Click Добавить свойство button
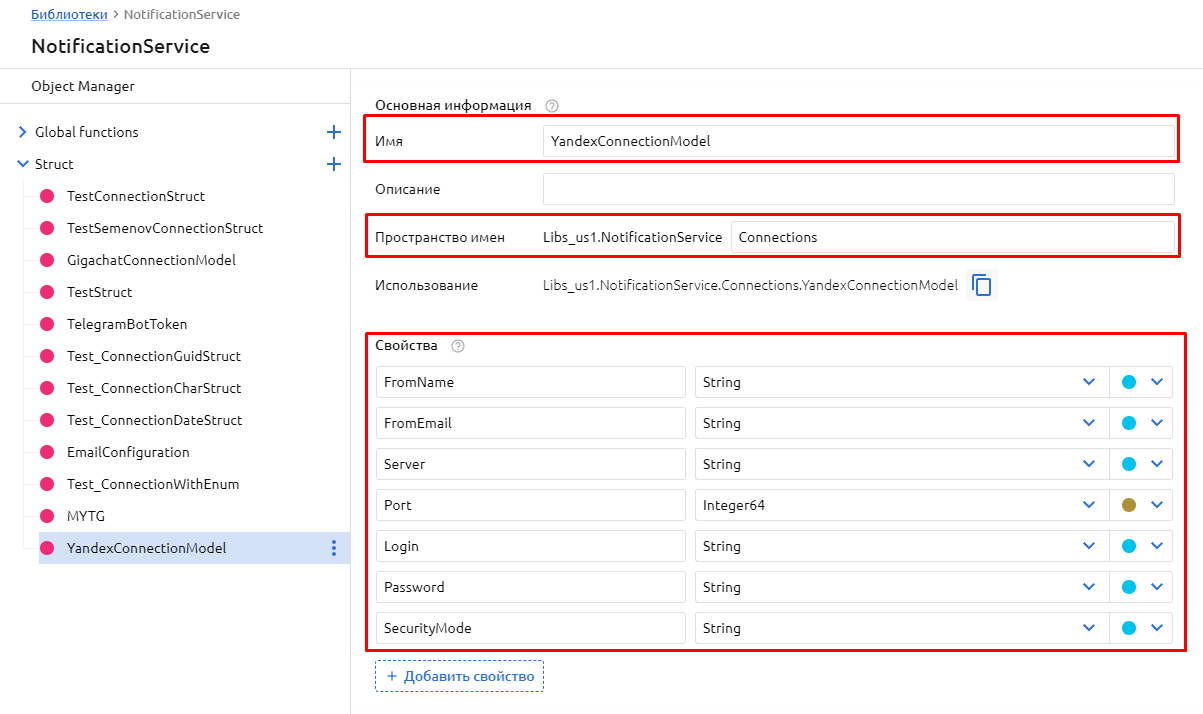The image size is (1203, 714). pos(459,676)
